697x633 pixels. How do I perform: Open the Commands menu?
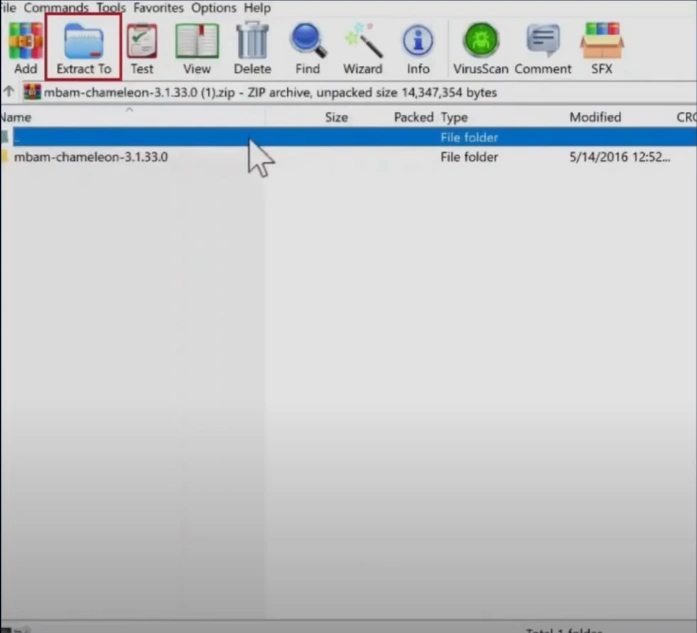[56, 8]
